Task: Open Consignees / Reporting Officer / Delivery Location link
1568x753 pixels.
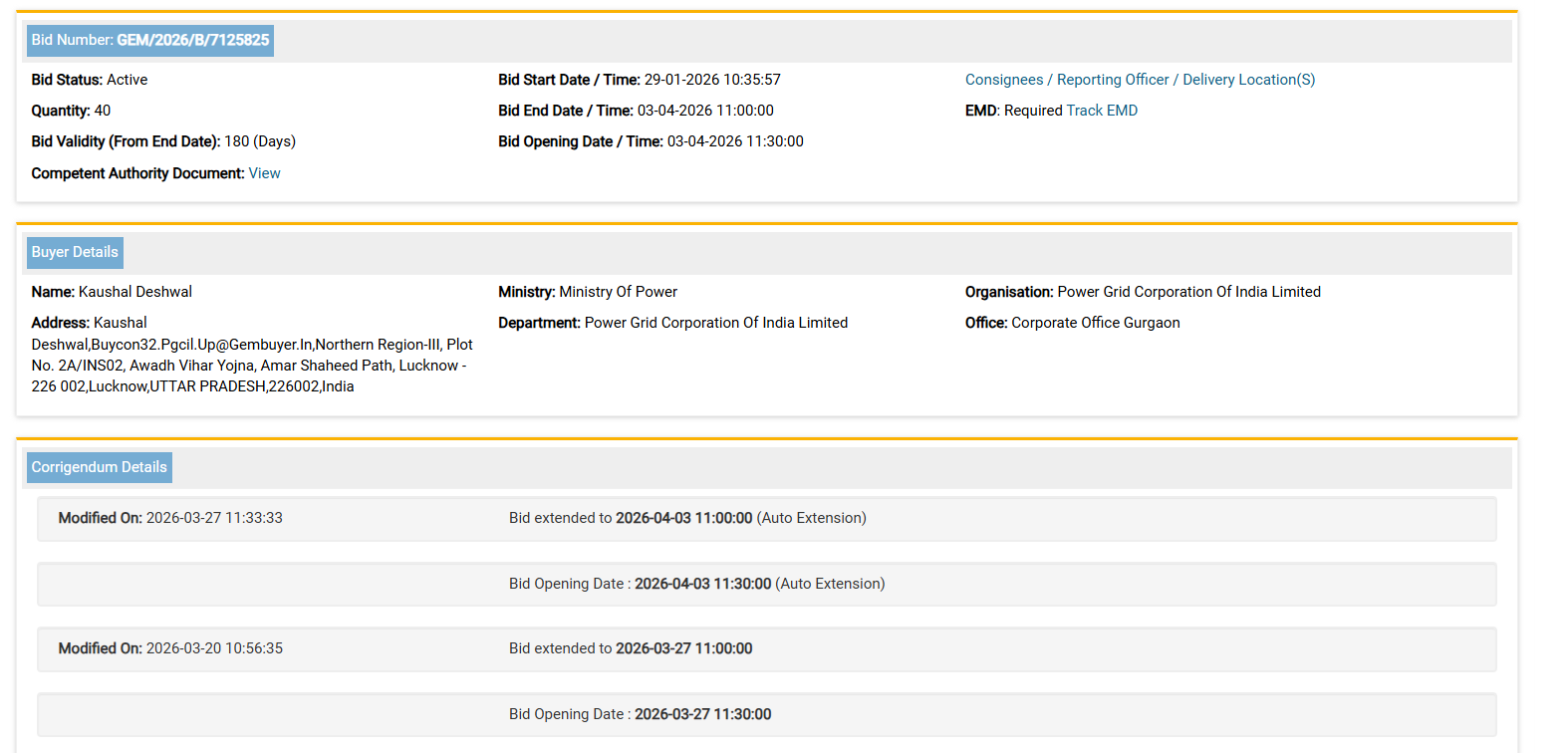Action: pyautogui.click(x=1140, y=80)
